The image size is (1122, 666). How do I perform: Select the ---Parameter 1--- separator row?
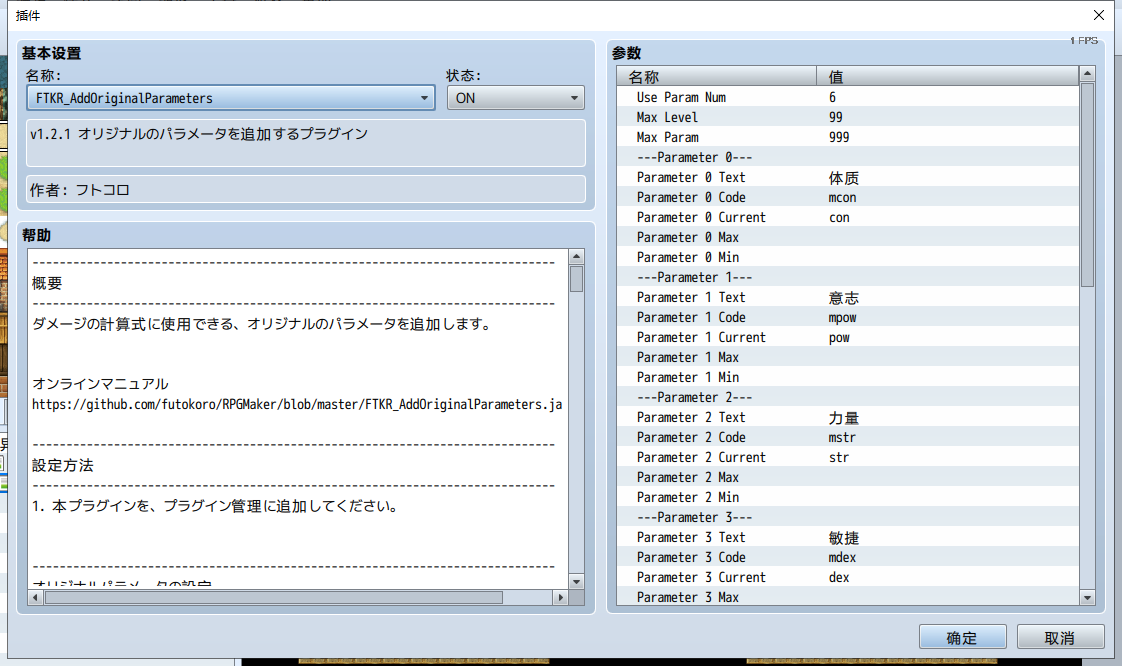848,278
